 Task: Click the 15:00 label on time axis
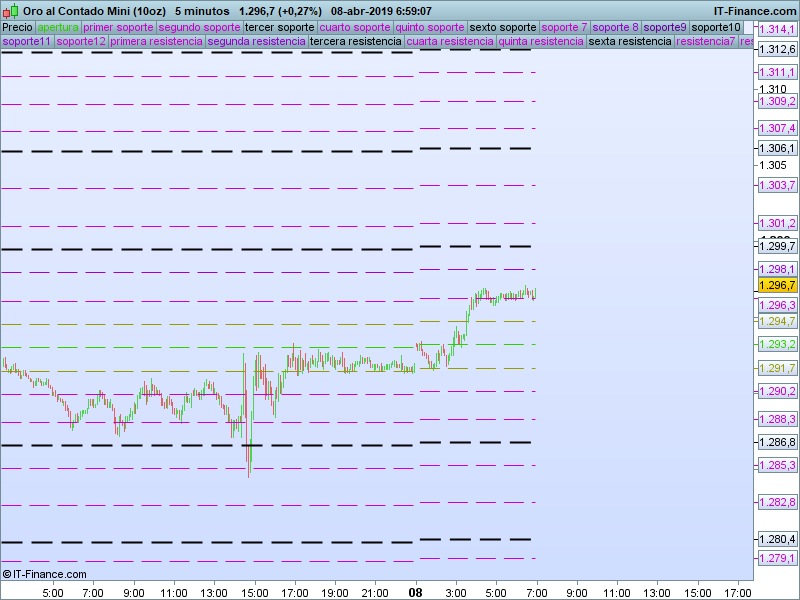(x=255, y=592)
